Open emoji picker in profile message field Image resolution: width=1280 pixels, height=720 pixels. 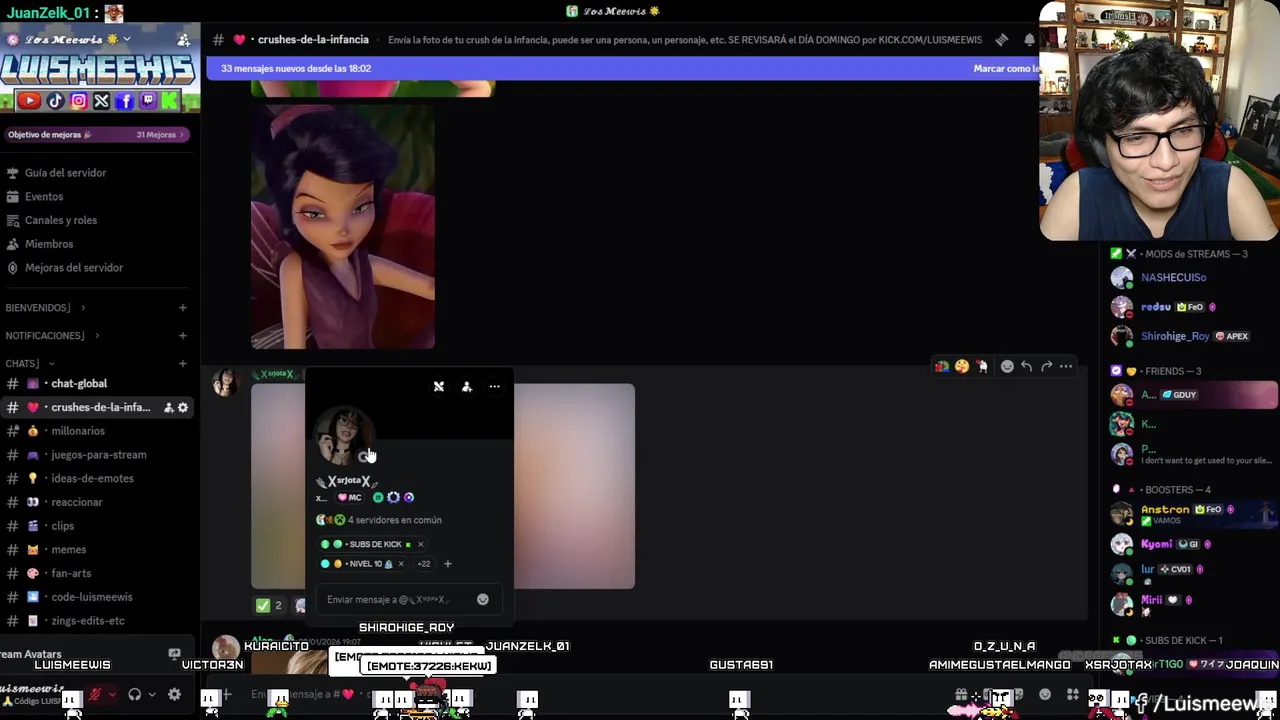click(482, 599)
